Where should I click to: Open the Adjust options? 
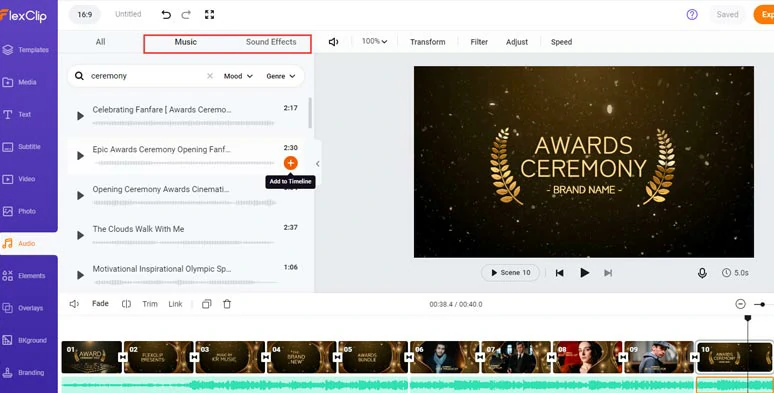[x=517, y=42]
